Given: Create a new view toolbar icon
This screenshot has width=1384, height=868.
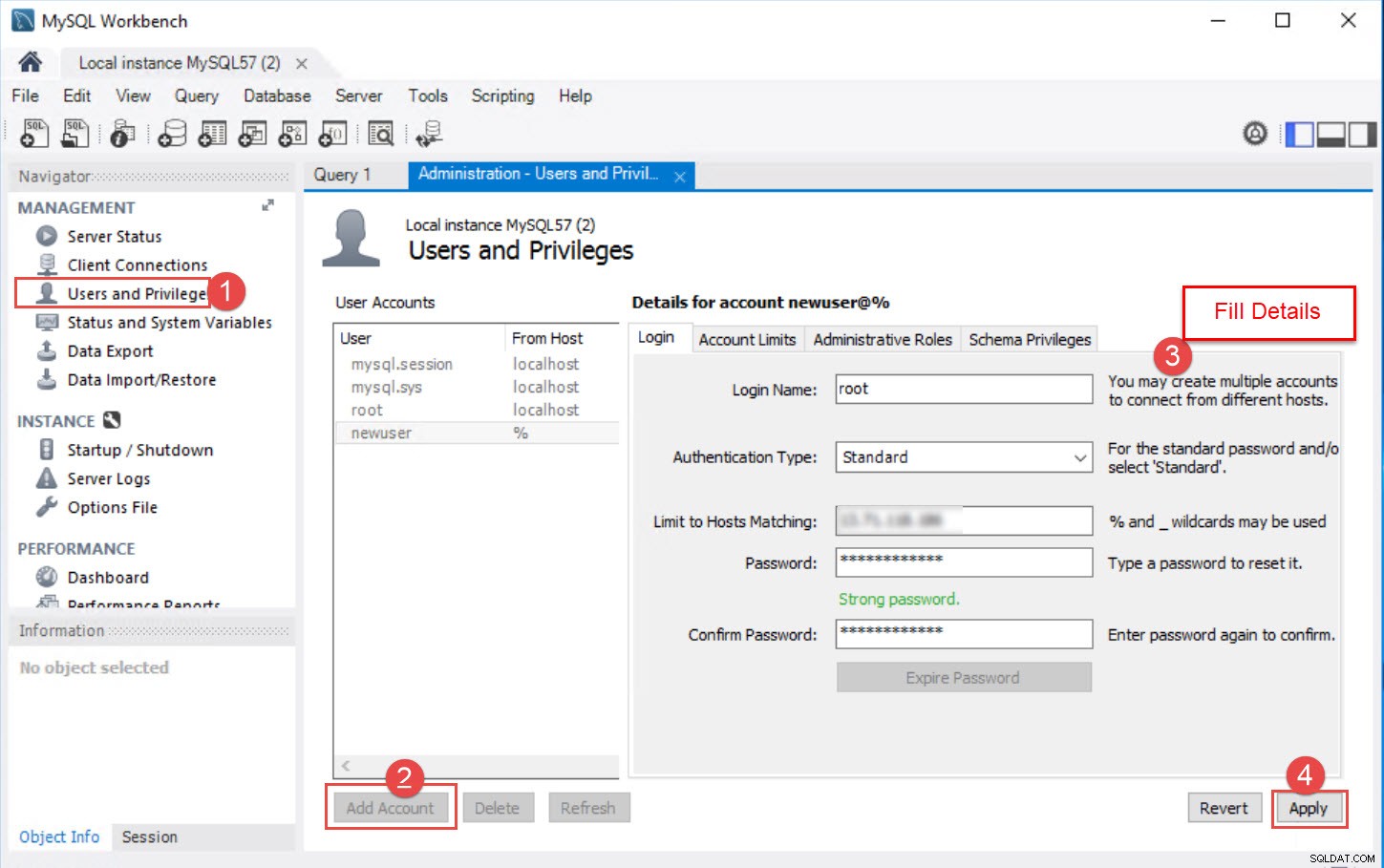Looking at the screenshot, I should [x=252, y=134].
